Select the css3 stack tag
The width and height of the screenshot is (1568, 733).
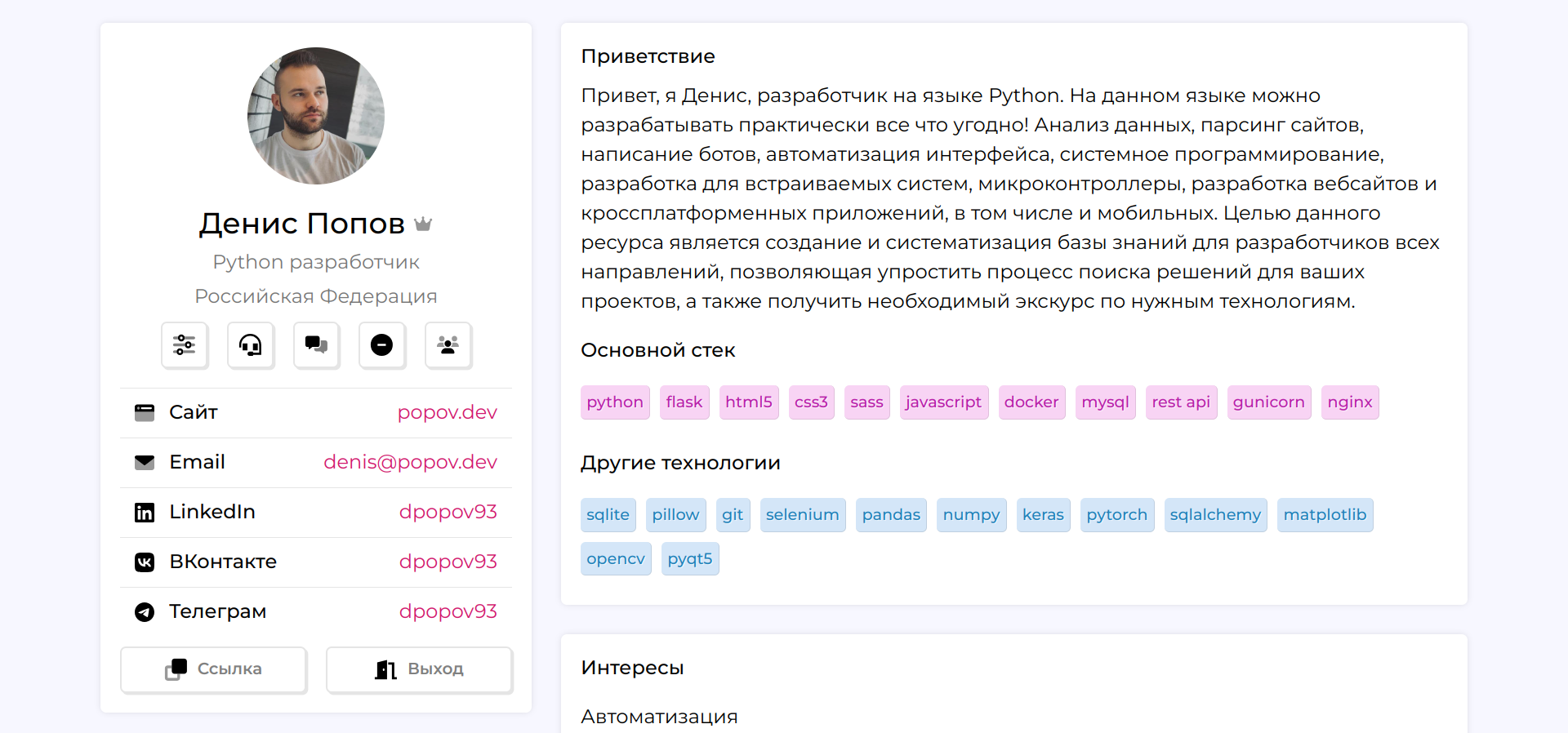(812, 402)
